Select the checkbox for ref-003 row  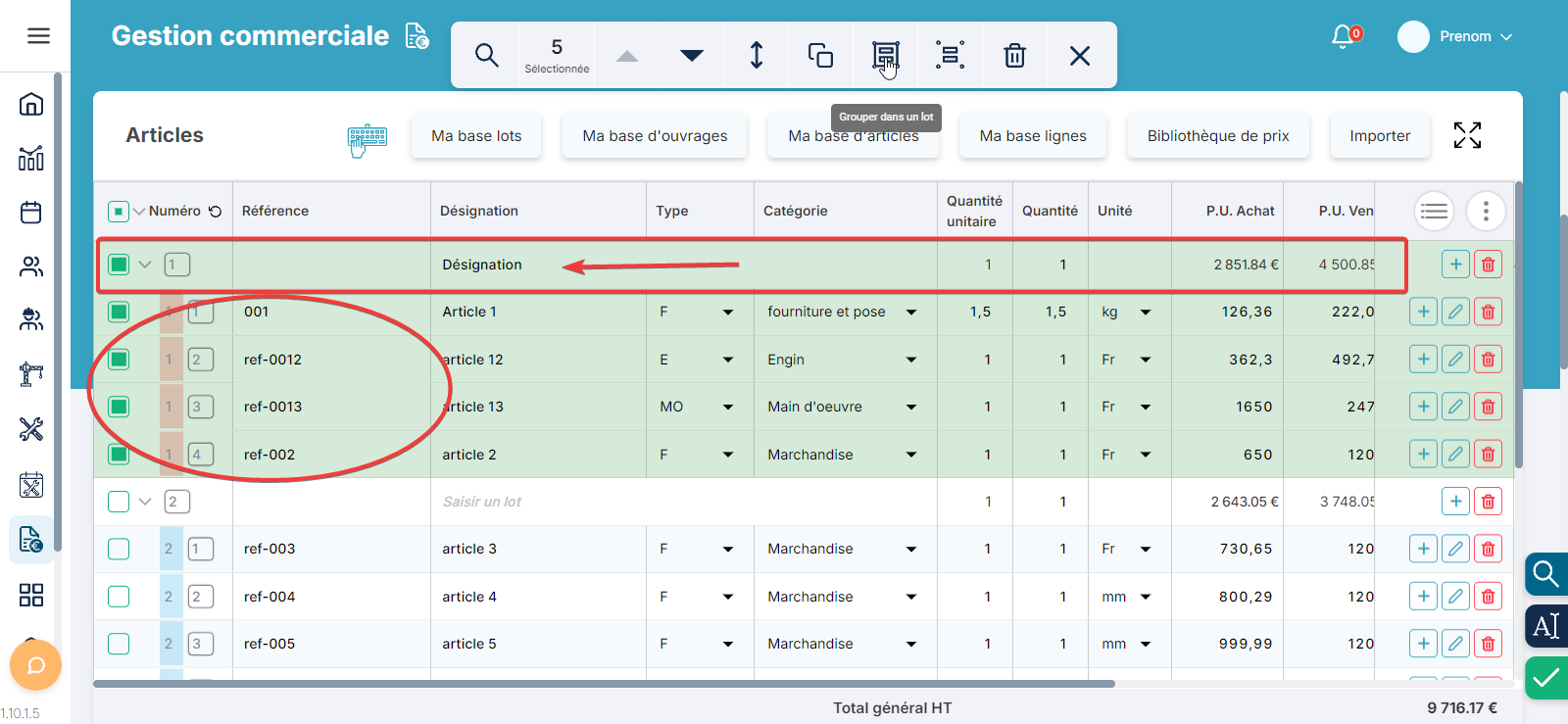[119, 549]
